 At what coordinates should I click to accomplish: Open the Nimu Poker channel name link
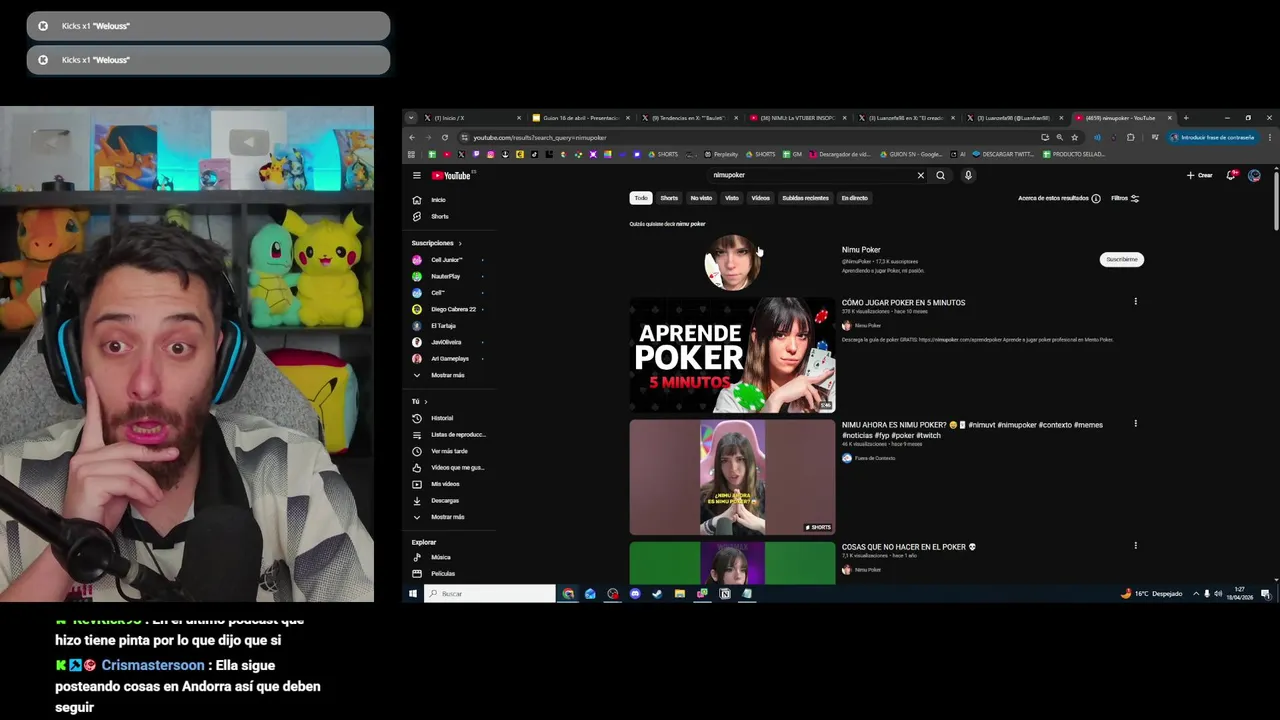861,250
